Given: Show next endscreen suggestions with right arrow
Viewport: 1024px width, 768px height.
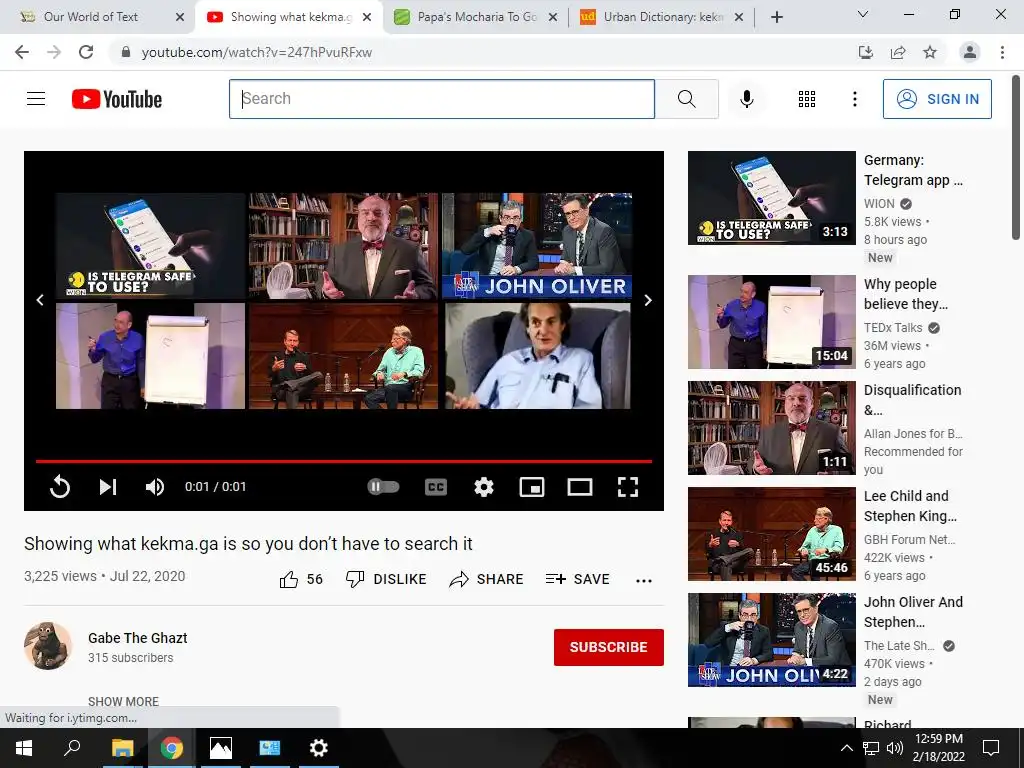Looking at the screenshot, I should [x=648, y=300].
